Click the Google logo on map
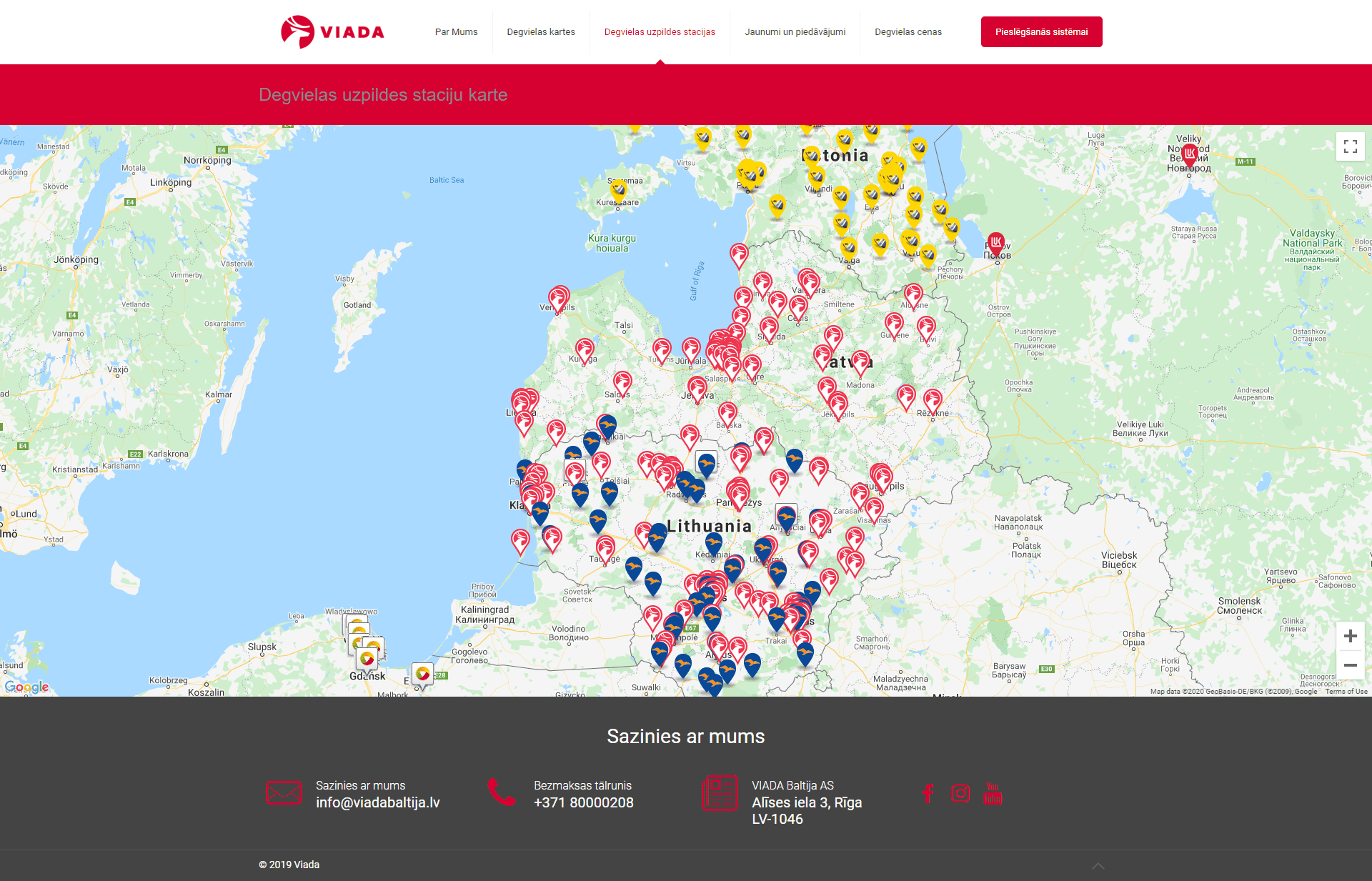Viewport: 1372px width, 881px height. click(26, 687)
